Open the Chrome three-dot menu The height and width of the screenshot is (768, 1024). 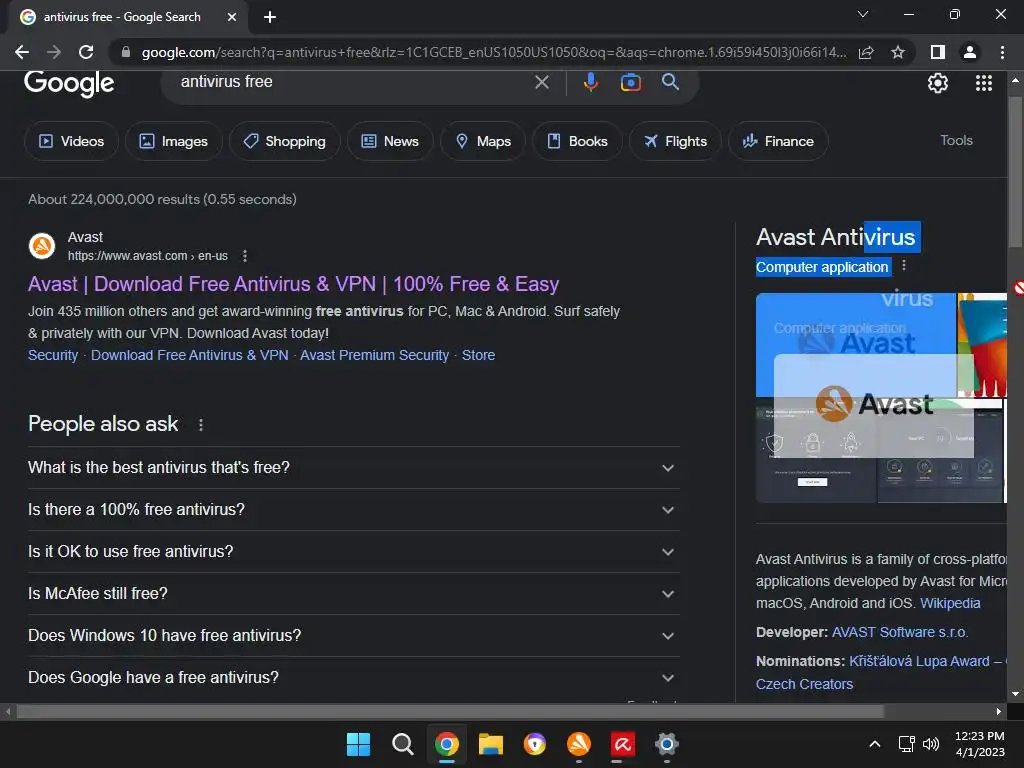click(1002, 52)
